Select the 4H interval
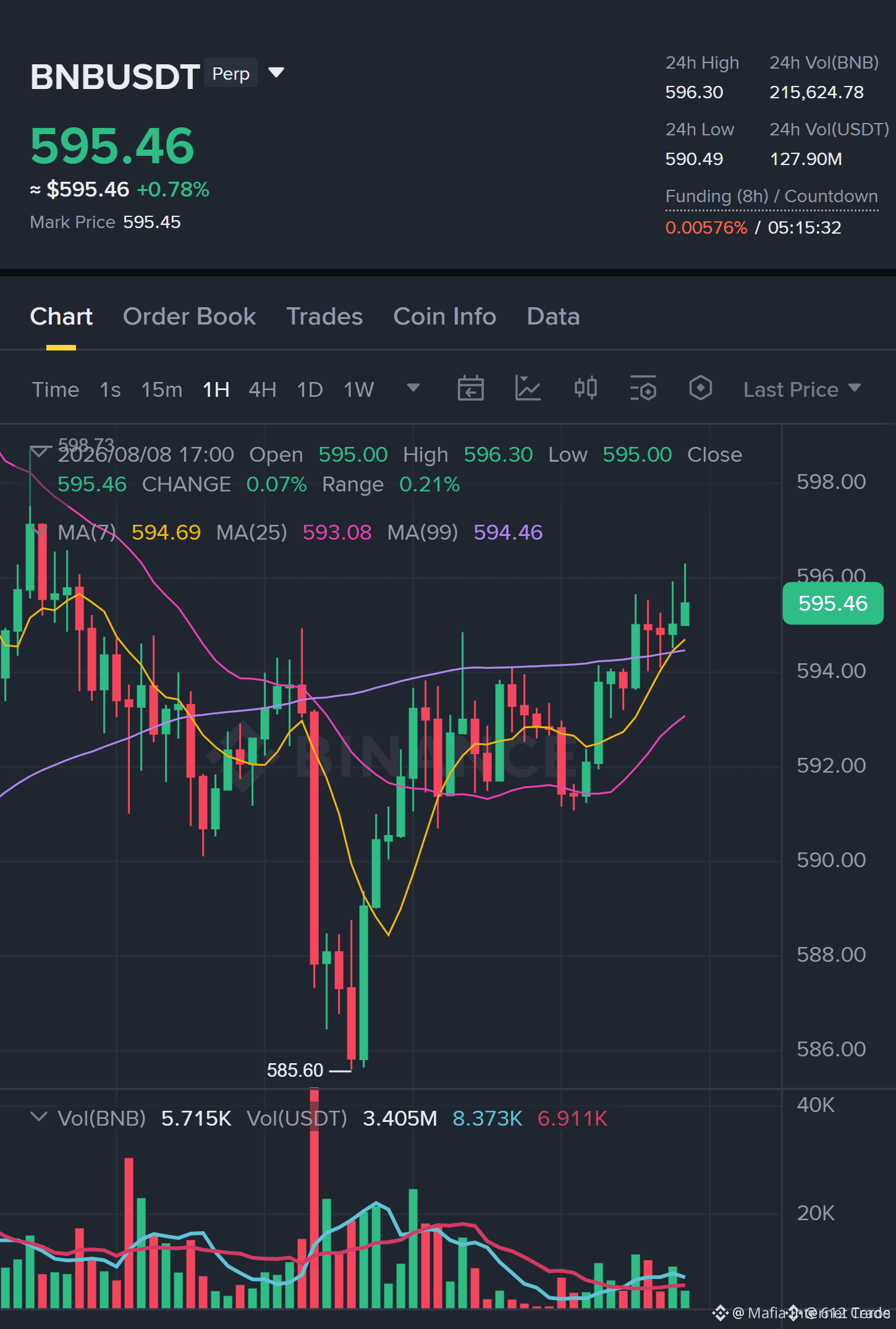Image resolution: width=896 pixels, height=1329 pixels. (263, 389)
